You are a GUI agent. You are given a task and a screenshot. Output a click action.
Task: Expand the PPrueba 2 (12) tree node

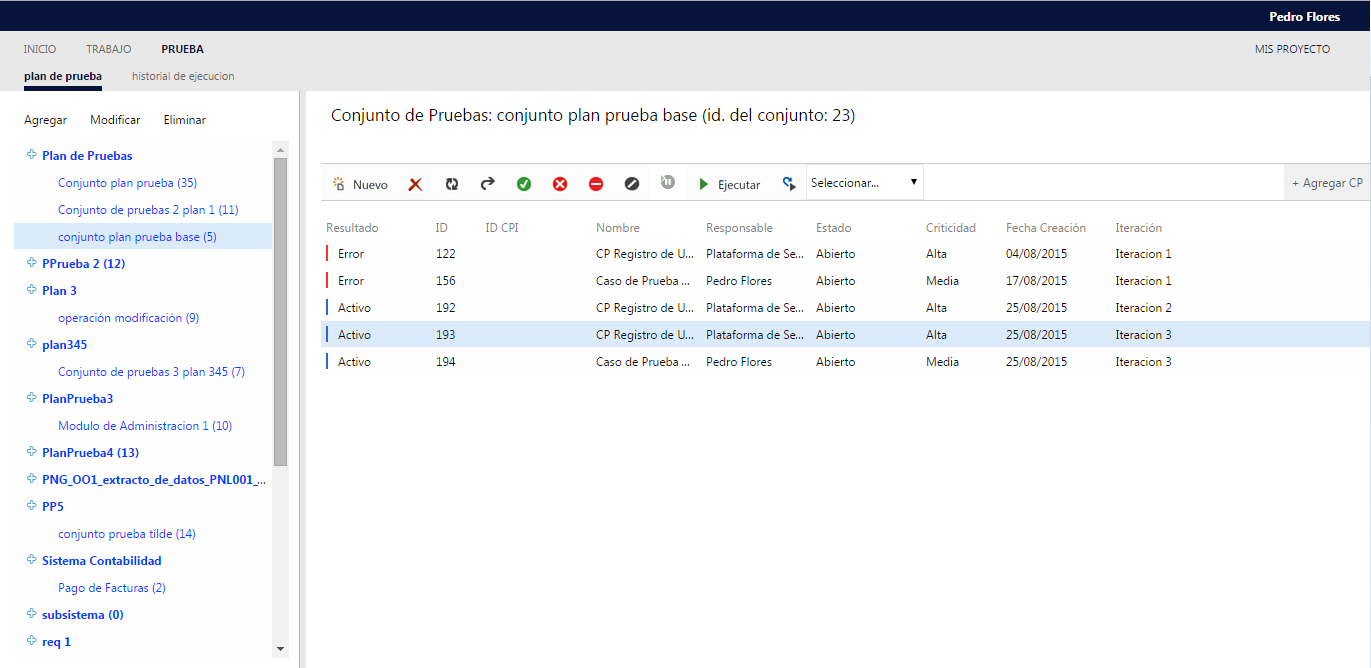click(x=31, y=264)
